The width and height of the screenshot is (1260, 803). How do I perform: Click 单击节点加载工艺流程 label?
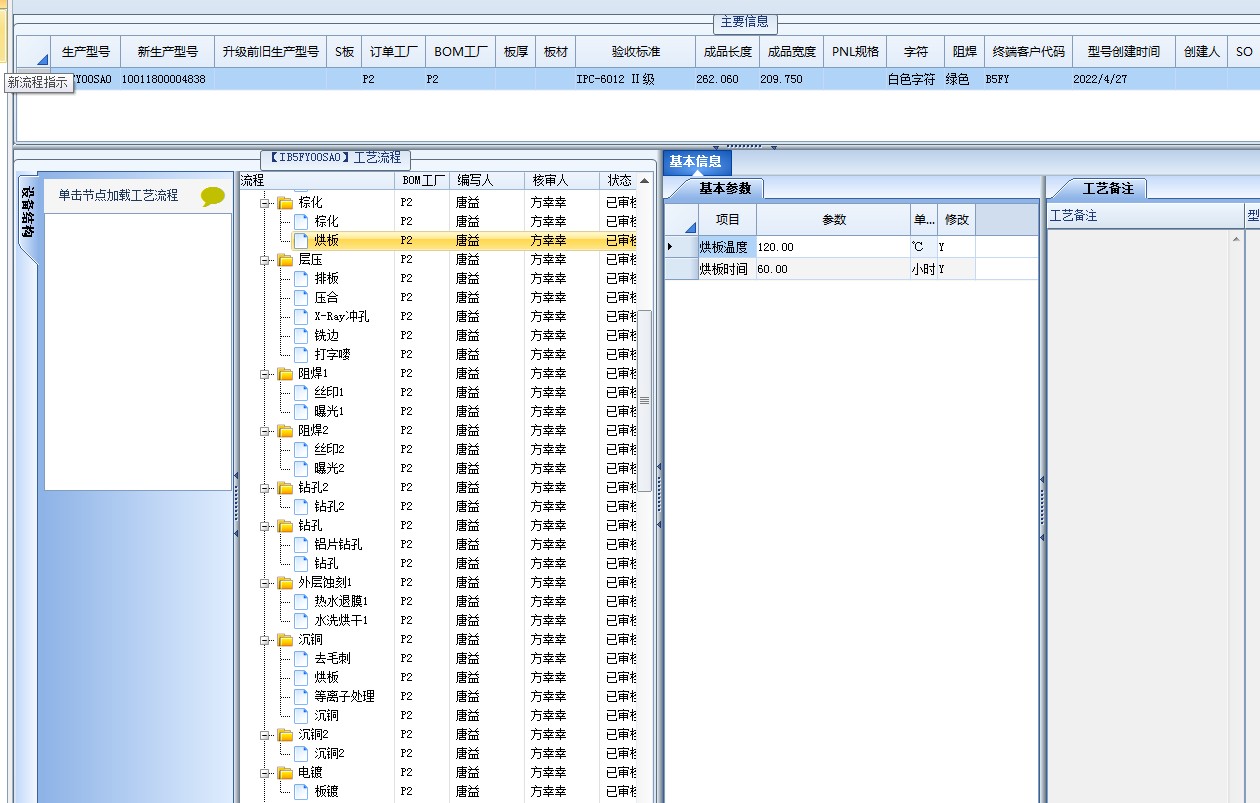coord(118,196)
